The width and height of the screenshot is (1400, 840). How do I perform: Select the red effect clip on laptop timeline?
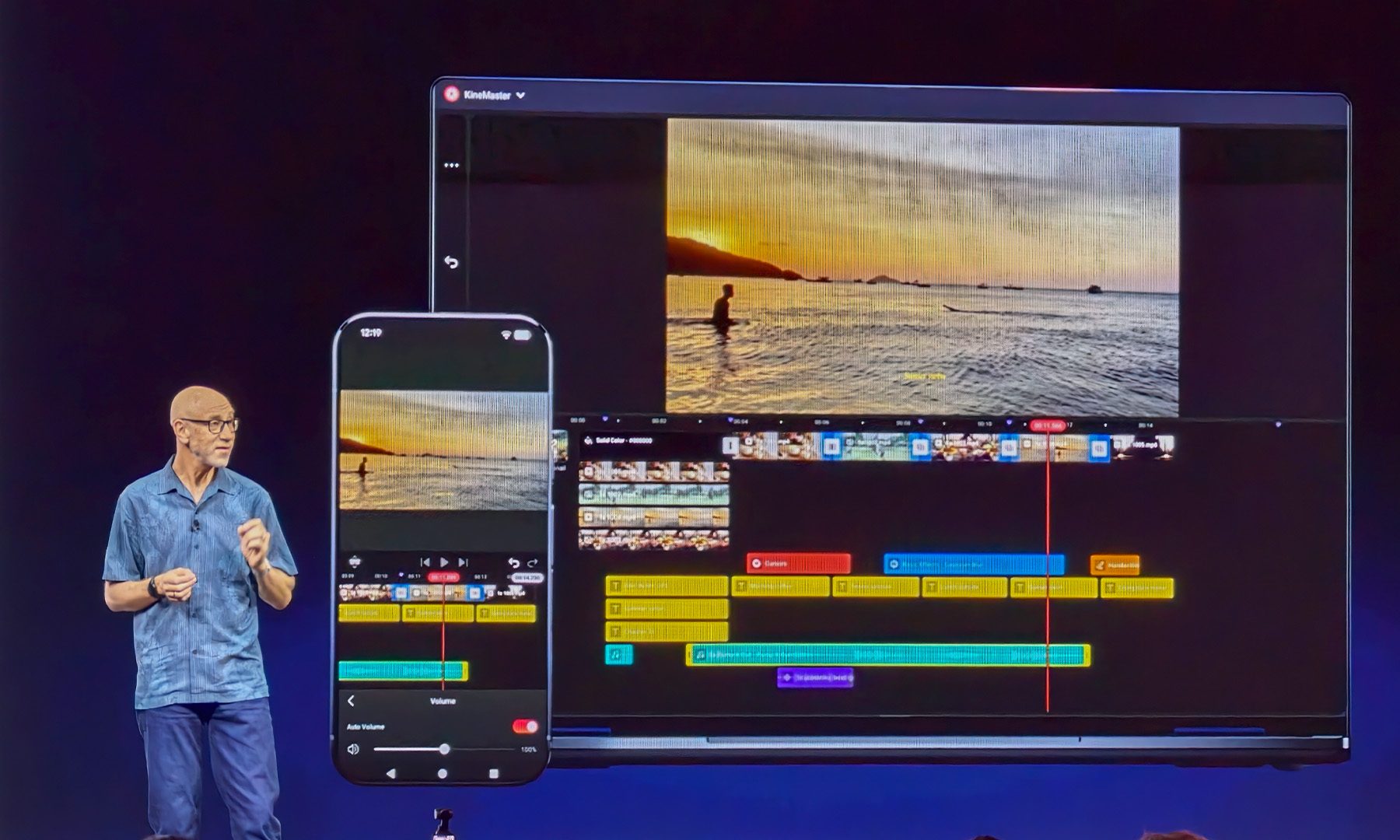click(x=799, y=563)
